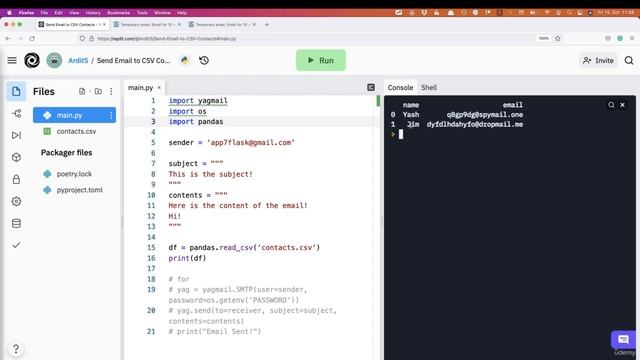Open the Bookmarks menu in menu bar
This screenshot has height=360, width=640.
[118, 13]
